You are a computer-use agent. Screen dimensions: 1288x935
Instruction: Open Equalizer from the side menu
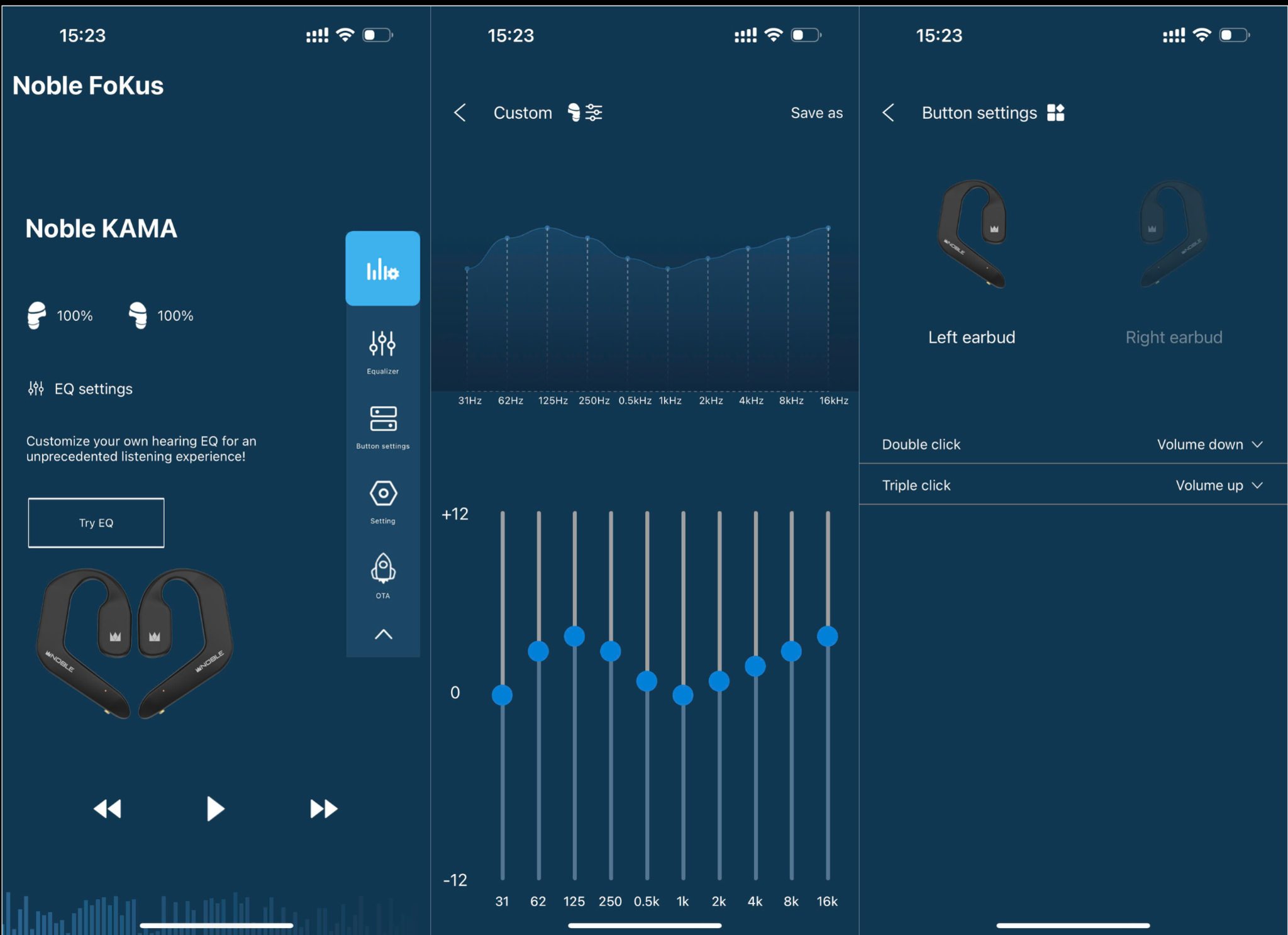382,352
